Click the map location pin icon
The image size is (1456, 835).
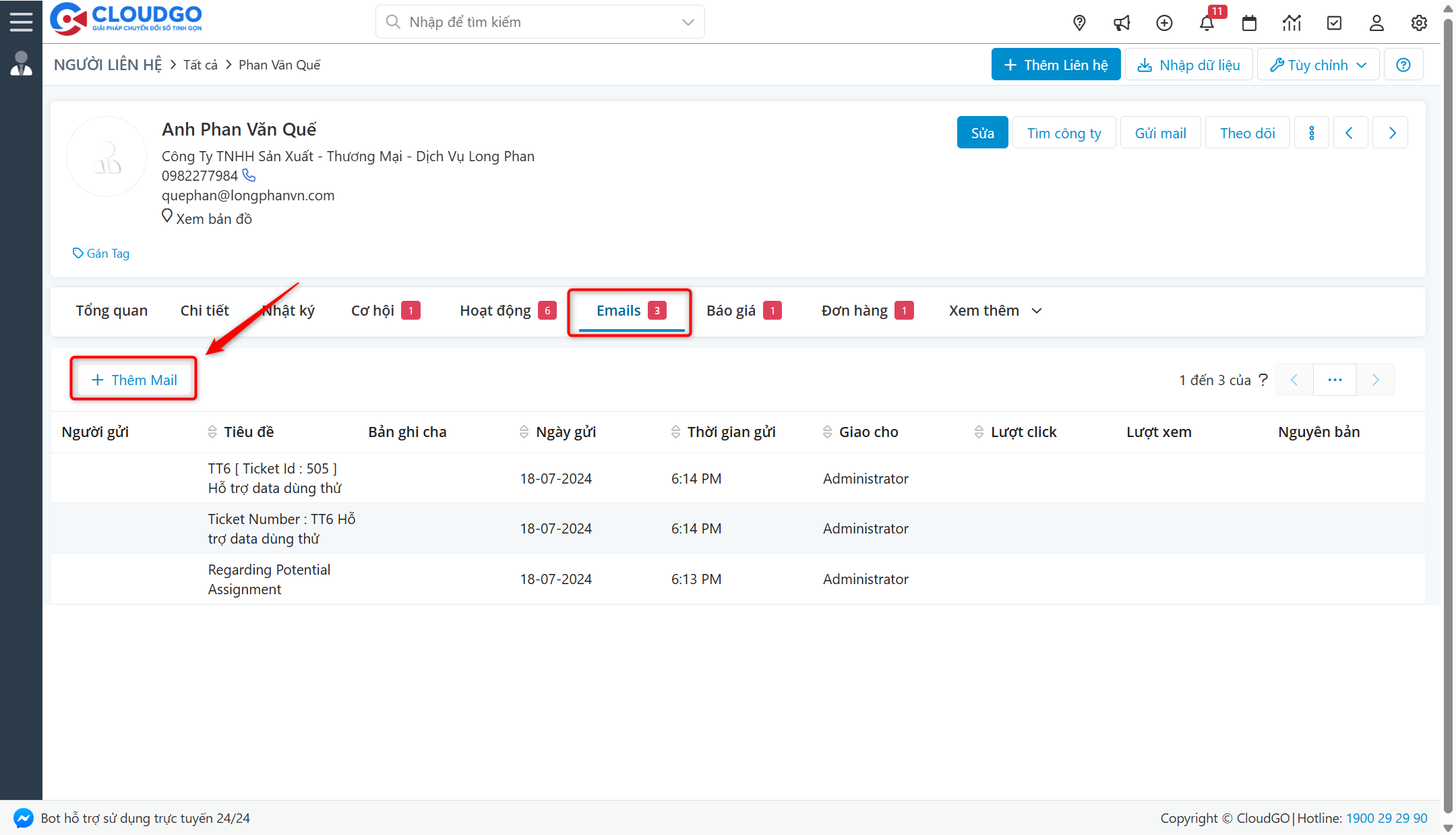tap(1079, 23)
